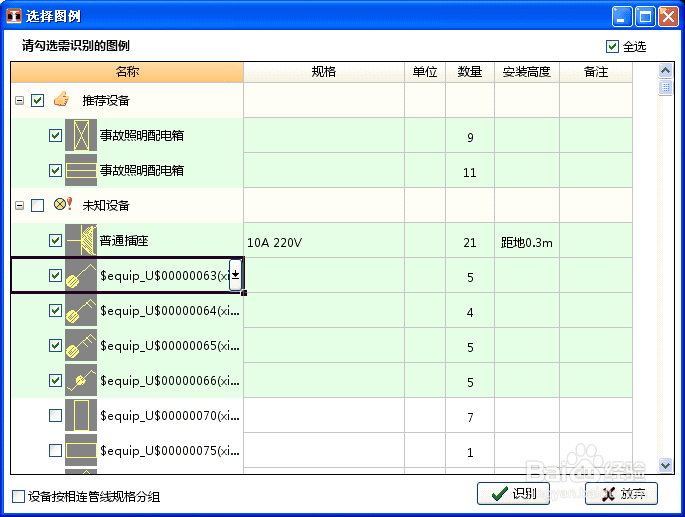Image resolution: width=685 pixels, height=517 pixels.
Task: Select the $equip_U$00000066 name text
Action: [170, 381]
